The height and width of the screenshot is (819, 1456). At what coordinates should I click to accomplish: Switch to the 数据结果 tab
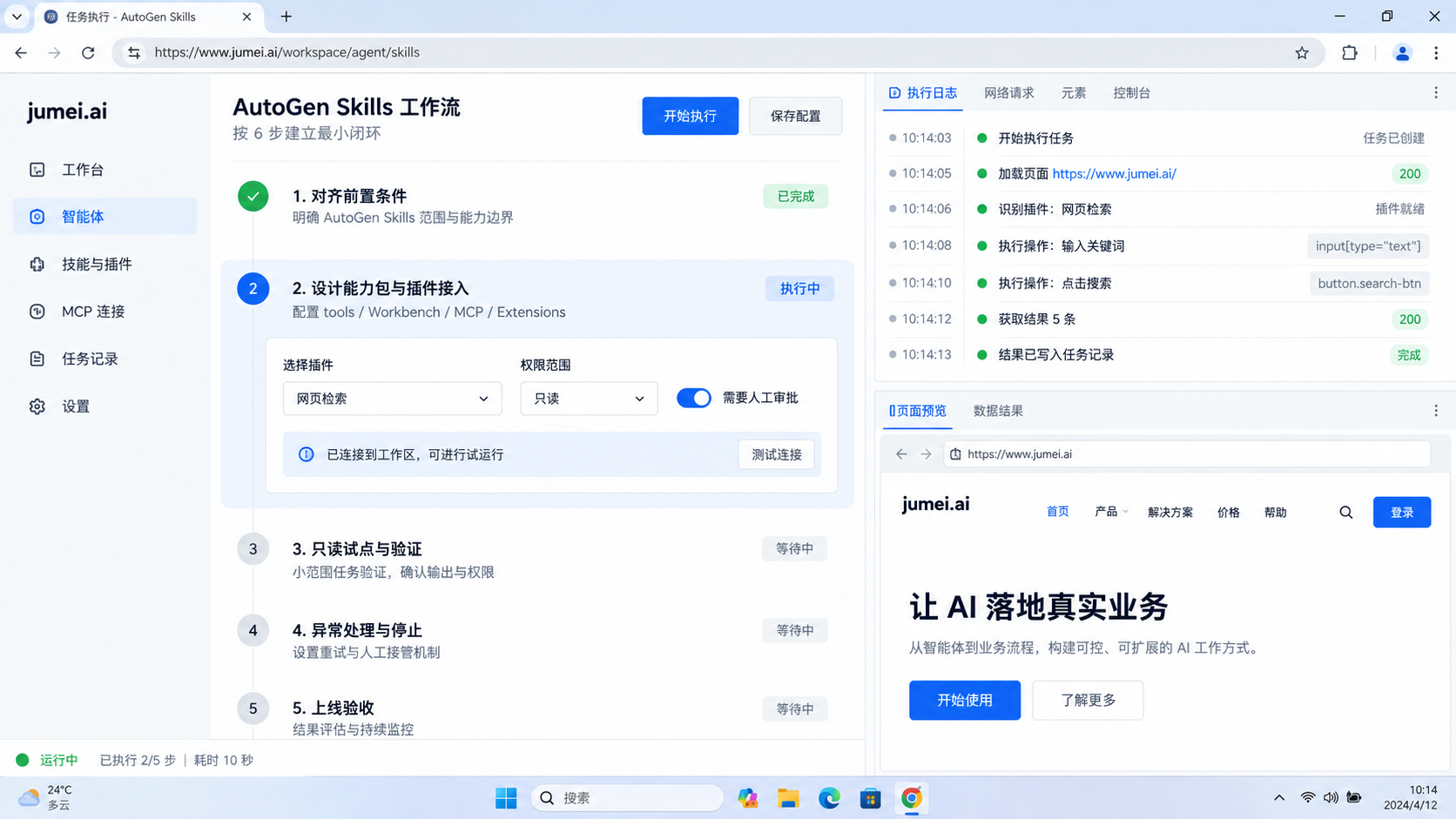pos(998,411)
